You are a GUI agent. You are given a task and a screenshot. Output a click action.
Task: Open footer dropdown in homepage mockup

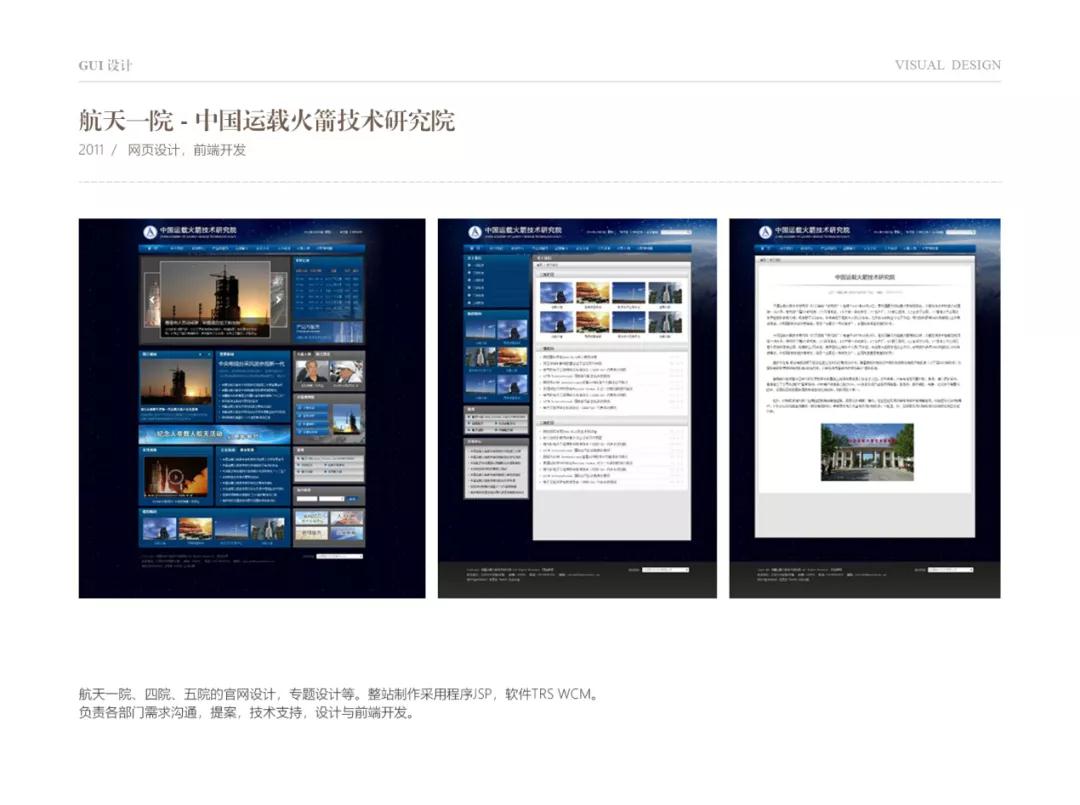tap(340, 556)
